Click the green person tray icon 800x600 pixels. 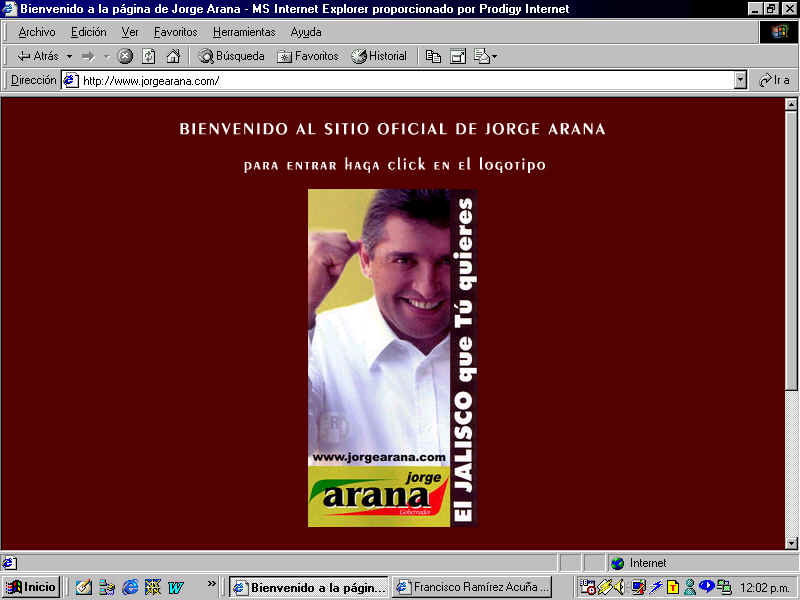pyautogui.click(x=690, y=587)
